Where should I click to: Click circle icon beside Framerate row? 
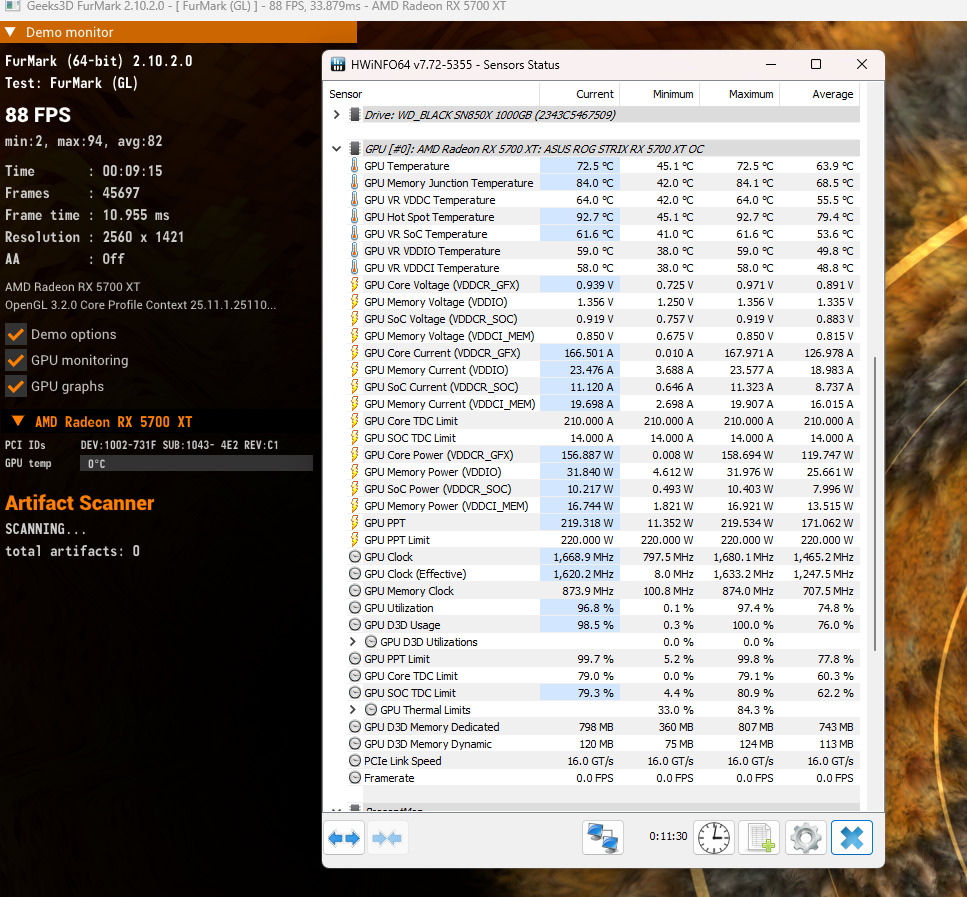tap(355, 777)
